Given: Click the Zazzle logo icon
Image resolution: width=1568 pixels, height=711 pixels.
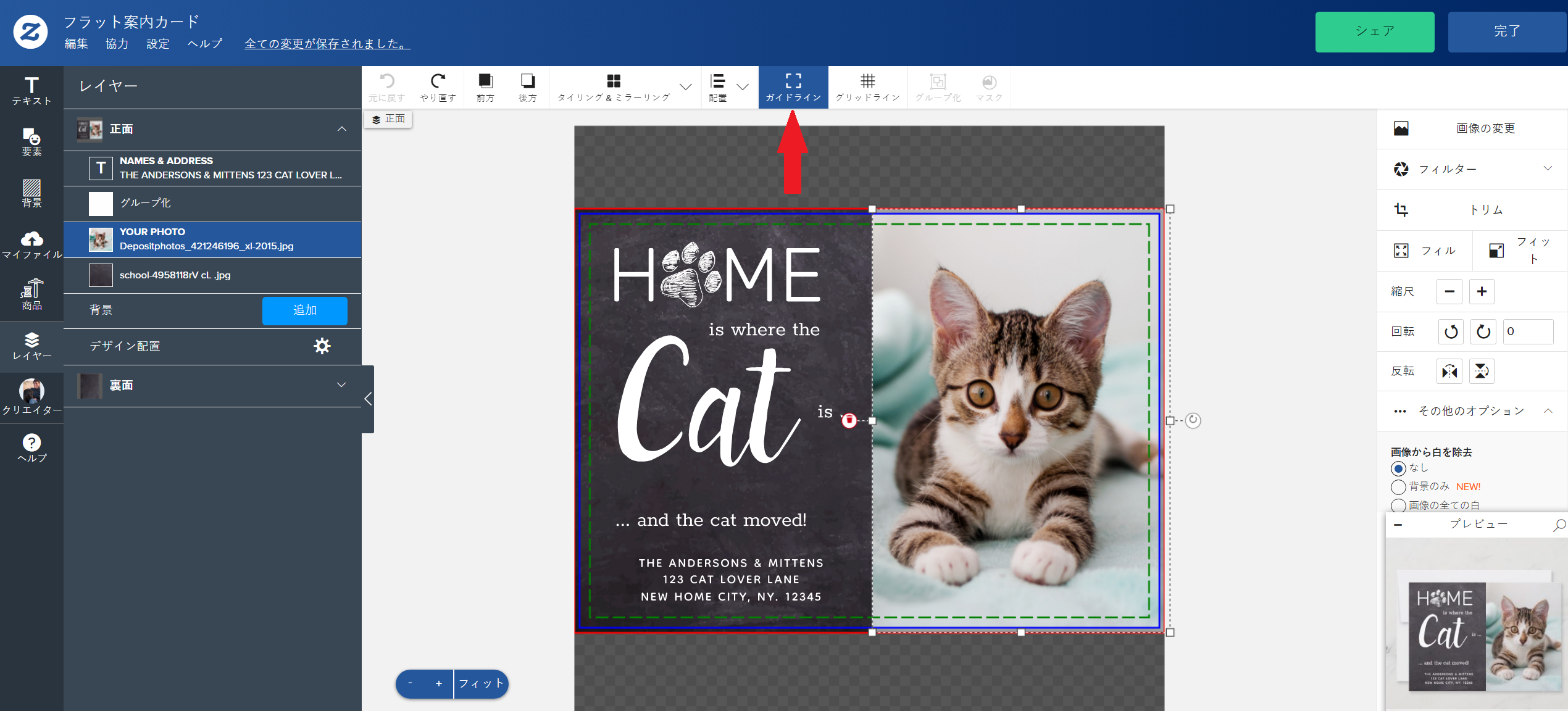Looking at the screenshot, I should click(30, 31).
